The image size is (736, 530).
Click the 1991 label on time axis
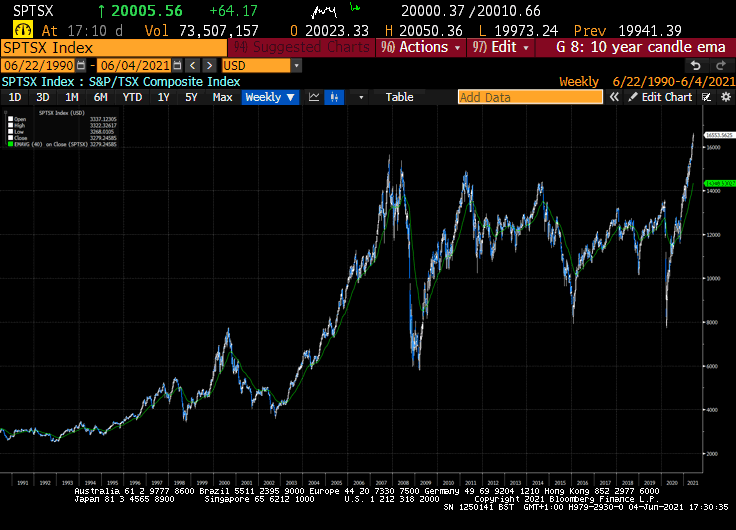22,483
